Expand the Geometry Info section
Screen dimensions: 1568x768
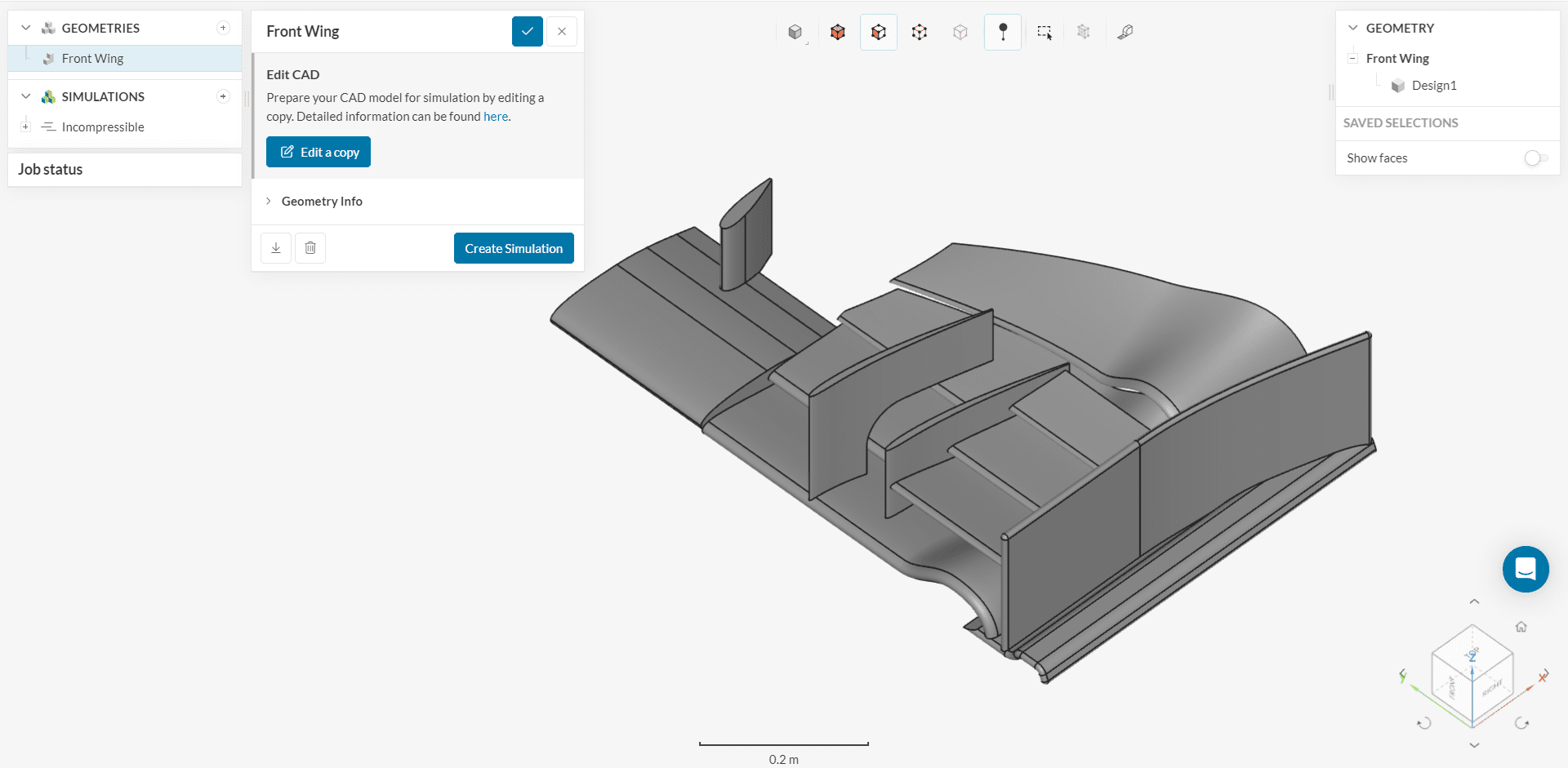click(x=322, y=202)
